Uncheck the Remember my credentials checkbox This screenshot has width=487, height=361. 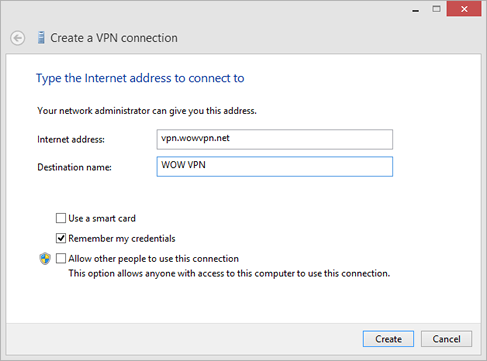click(61, 238)
